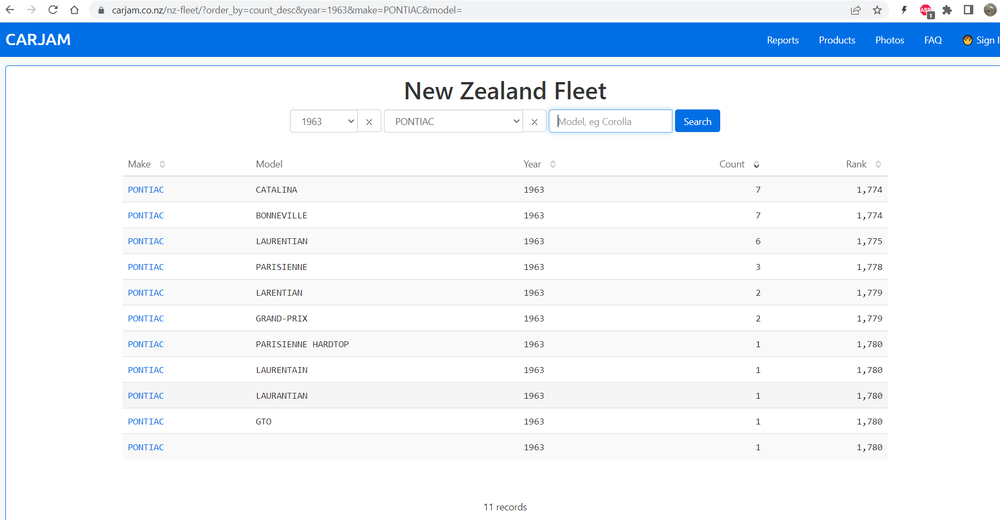1000x520 pixels.
Task: Open the PONTIAC link in the GTO row
Action: [145, 421]
